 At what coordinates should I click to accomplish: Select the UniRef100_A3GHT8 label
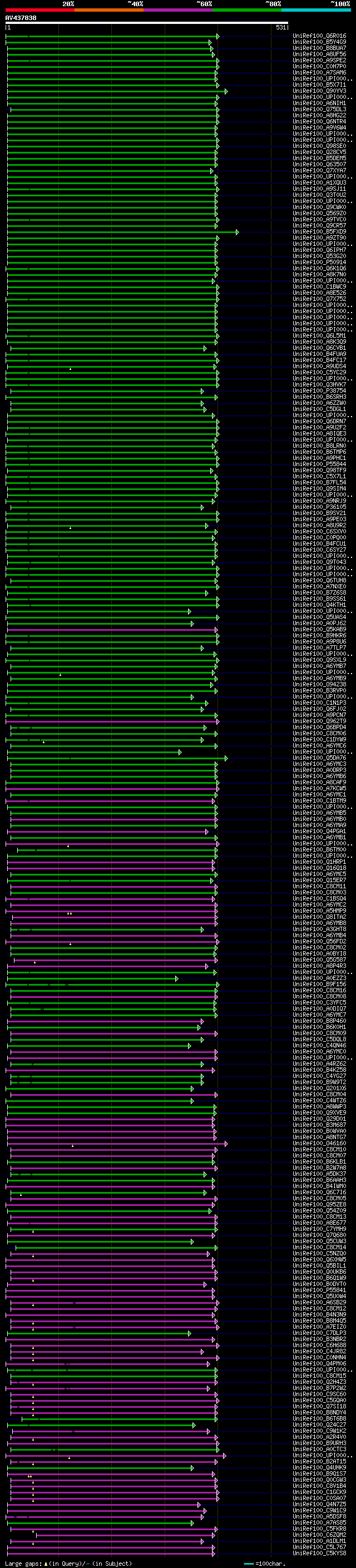319,929
